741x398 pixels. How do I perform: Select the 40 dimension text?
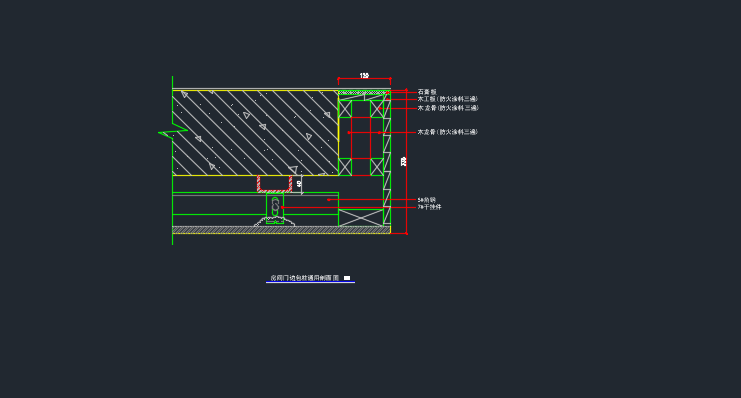point(299,184)
